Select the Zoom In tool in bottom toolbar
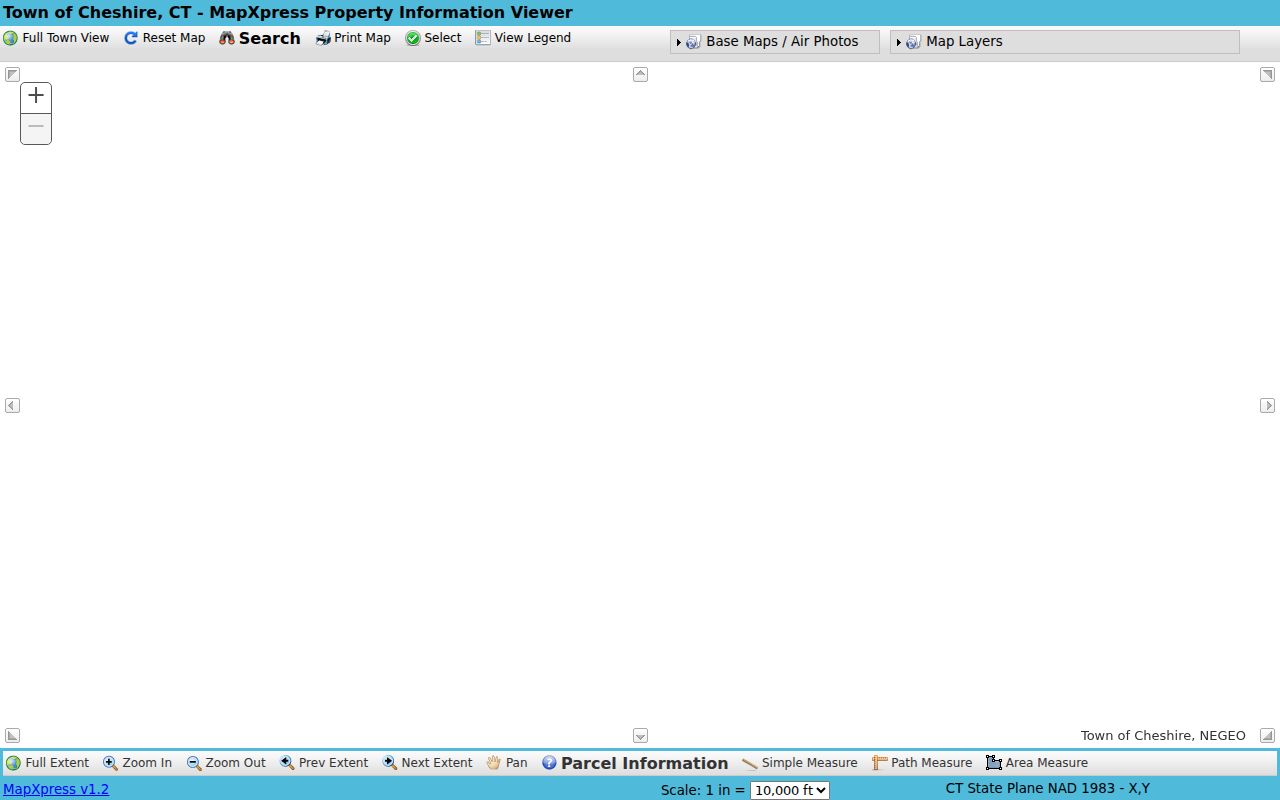The height and width of the screenshot is (800, 1280). (x=138, y=763)
